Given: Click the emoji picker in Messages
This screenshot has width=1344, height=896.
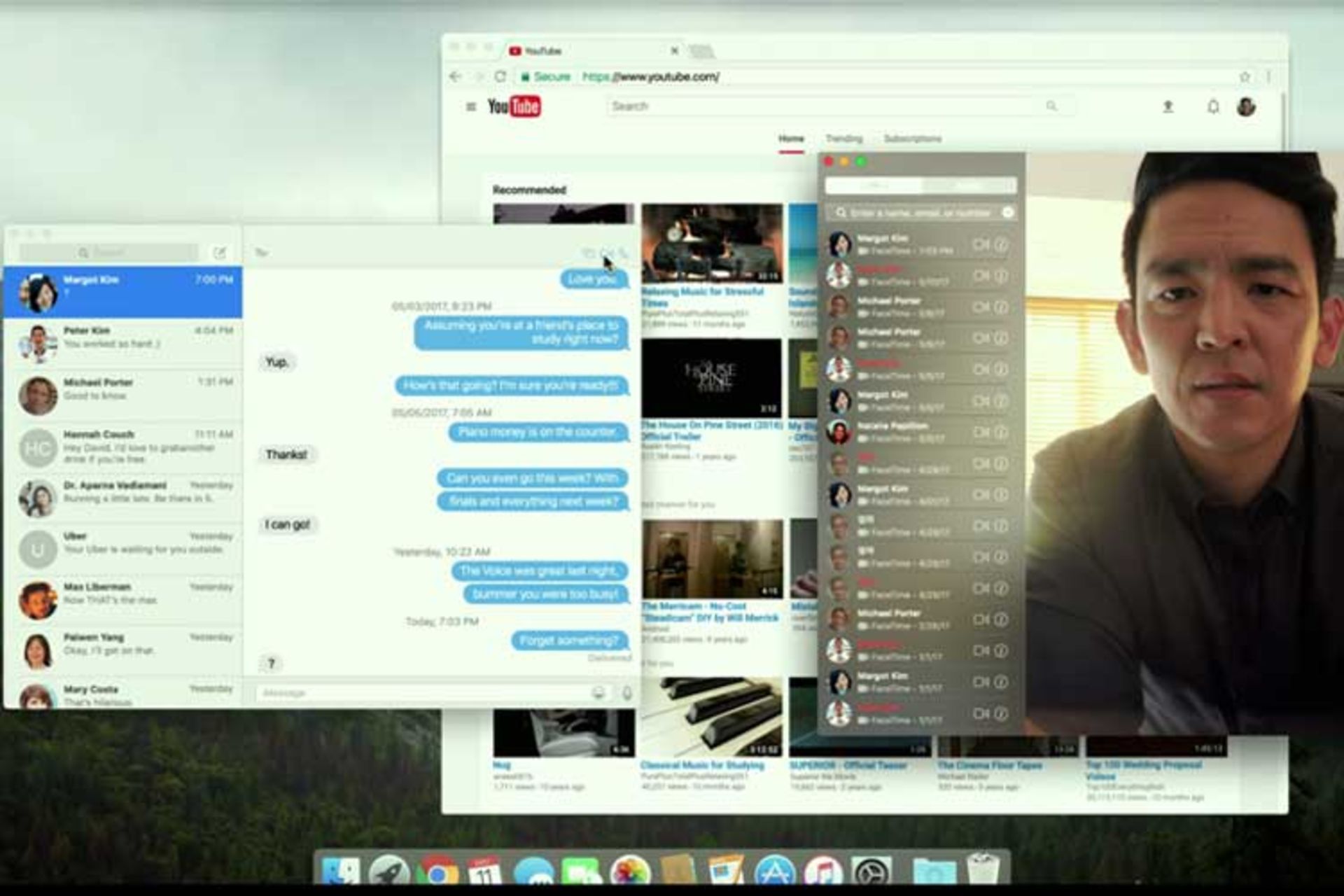Looking at the screenshot, I should tap(598, 692).
